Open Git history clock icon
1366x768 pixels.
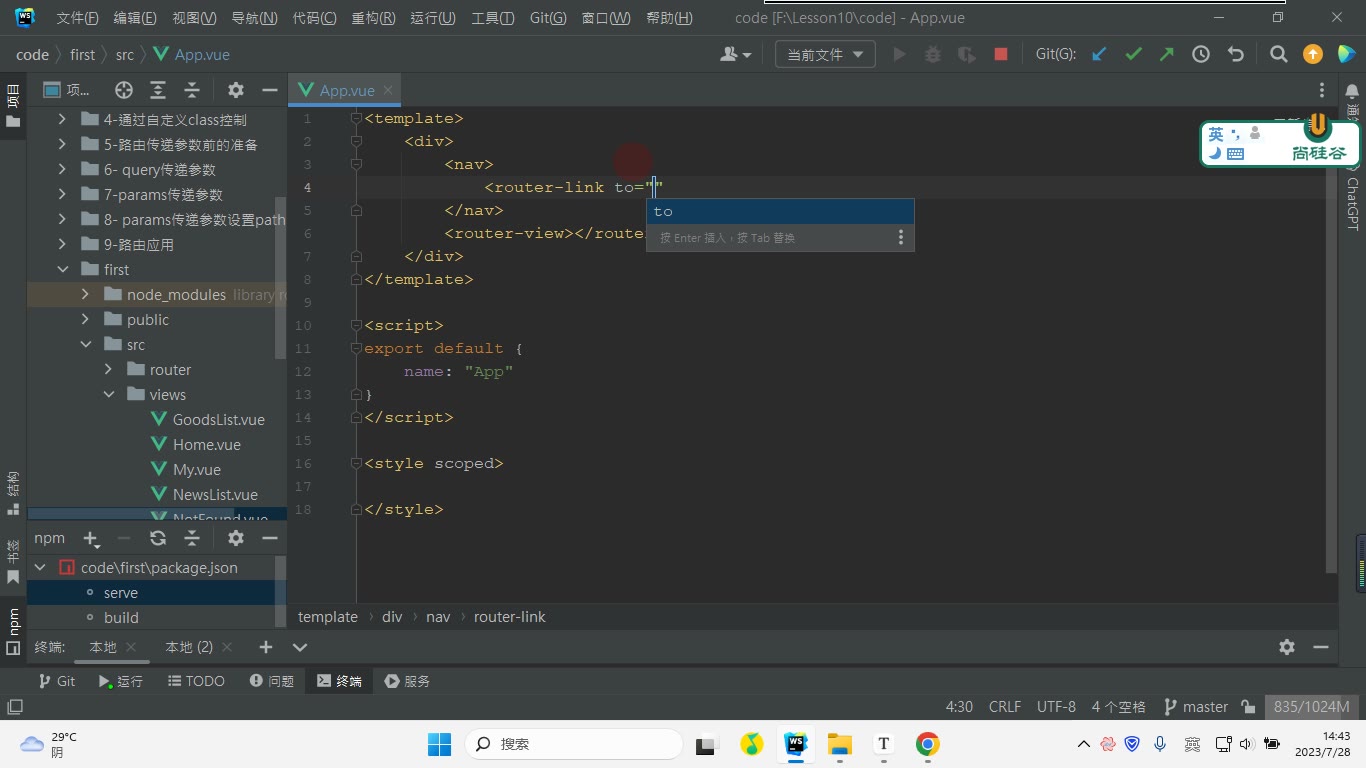[x=1201, y=55]
